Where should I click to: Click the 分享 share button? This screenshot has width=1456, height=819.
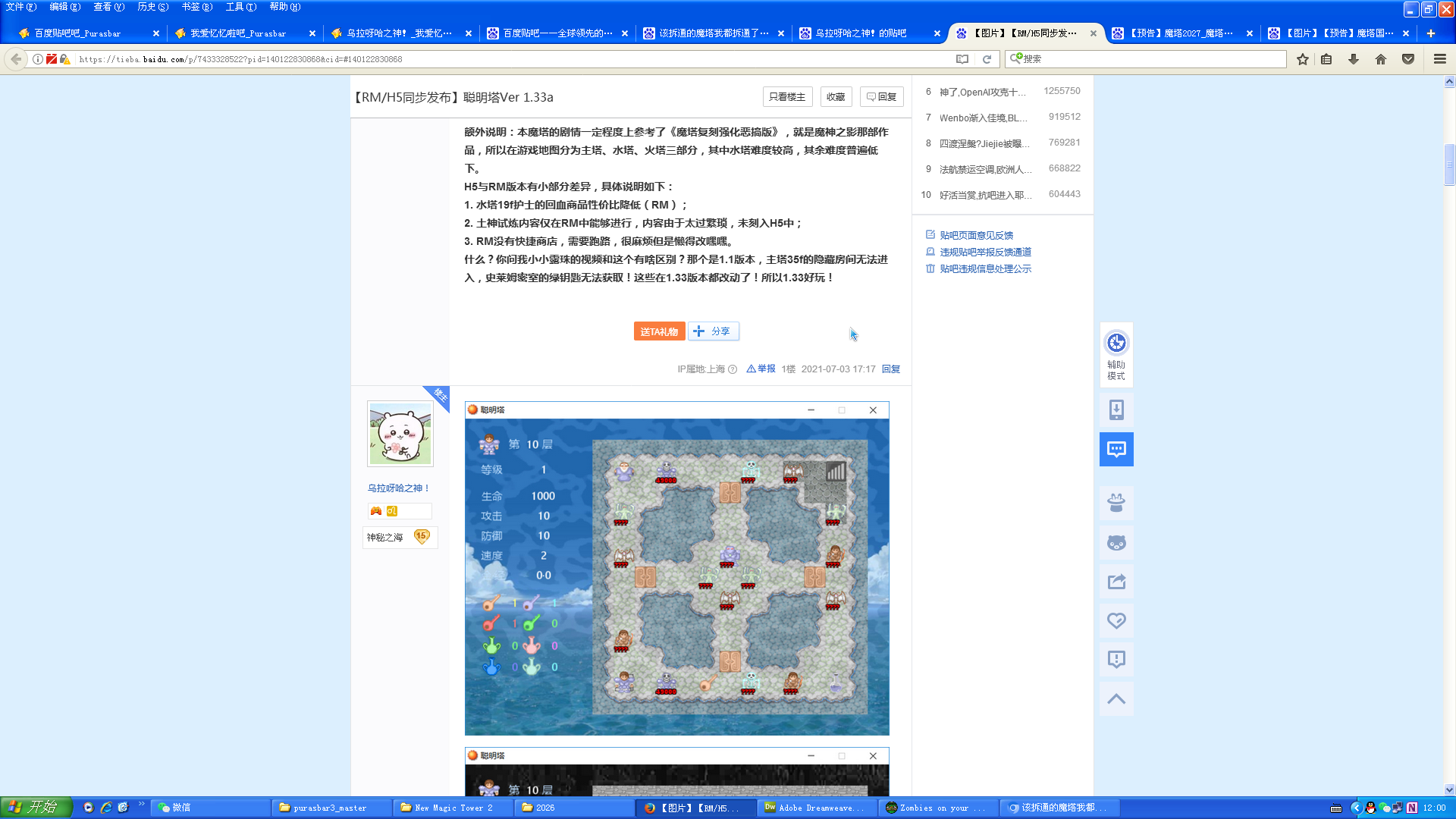pos(713,331)
